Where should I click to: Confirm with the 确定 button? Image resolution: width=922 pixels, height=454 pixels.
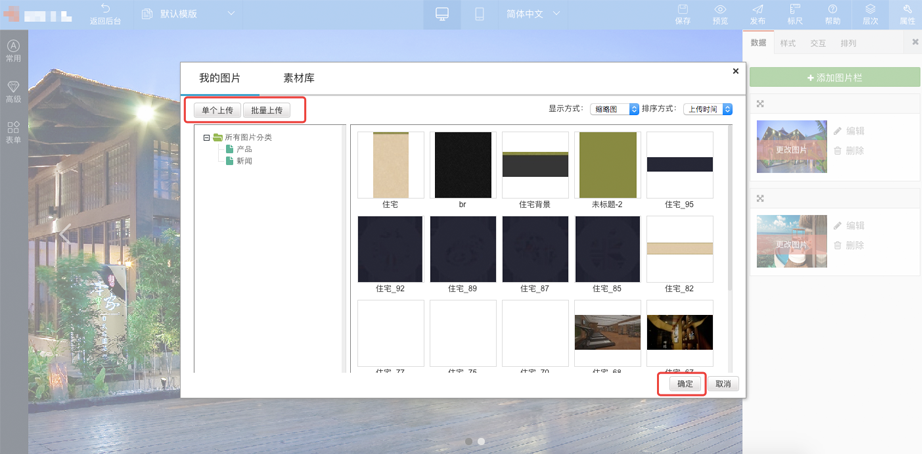point(685,384)
